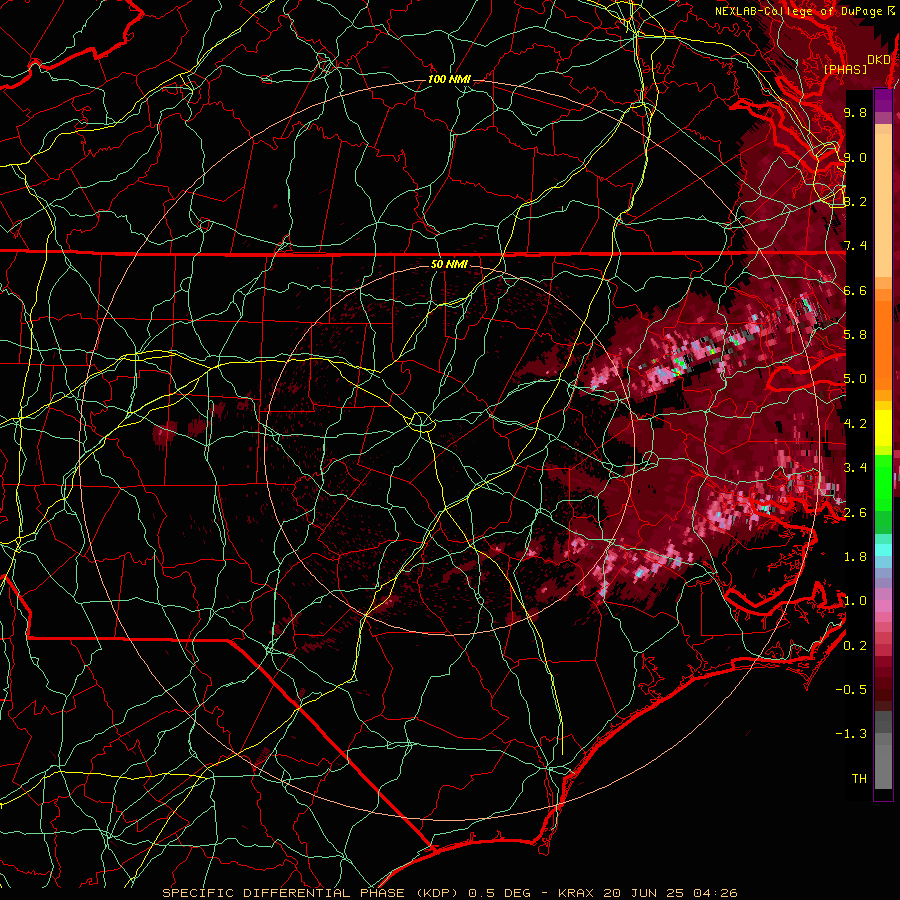Click the 3.4 value on the color scale
The image size is (900, 900).
point(855,468)
